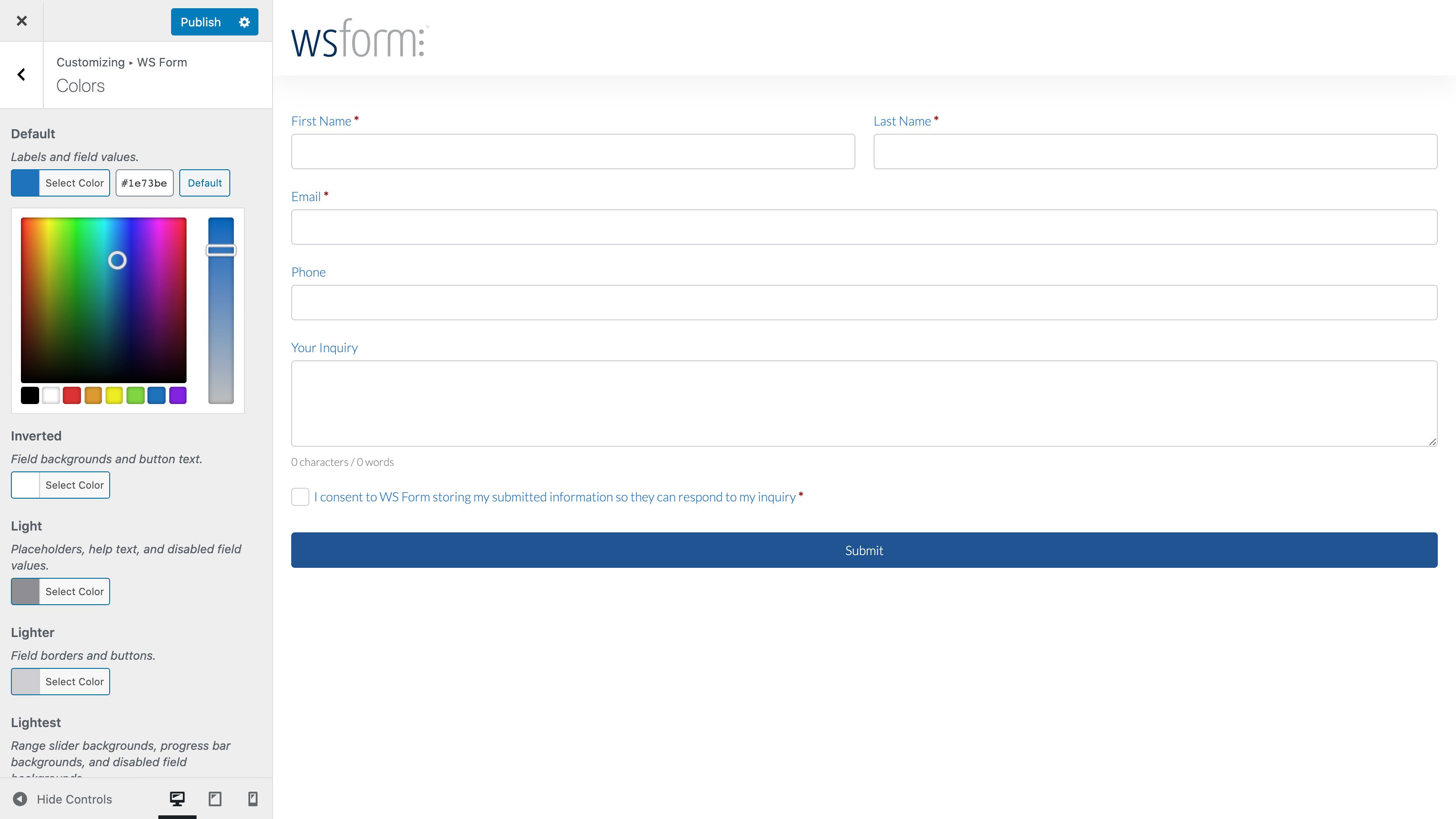Screen dimensions: 1456x819
Task: Click the saturation slider handle
Action: tap(221, 250)
